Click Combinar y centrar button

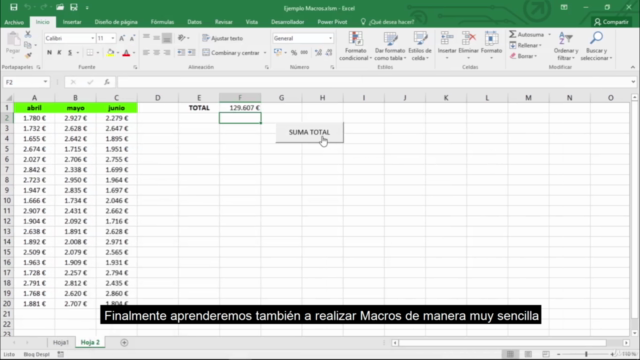[231, 53]
